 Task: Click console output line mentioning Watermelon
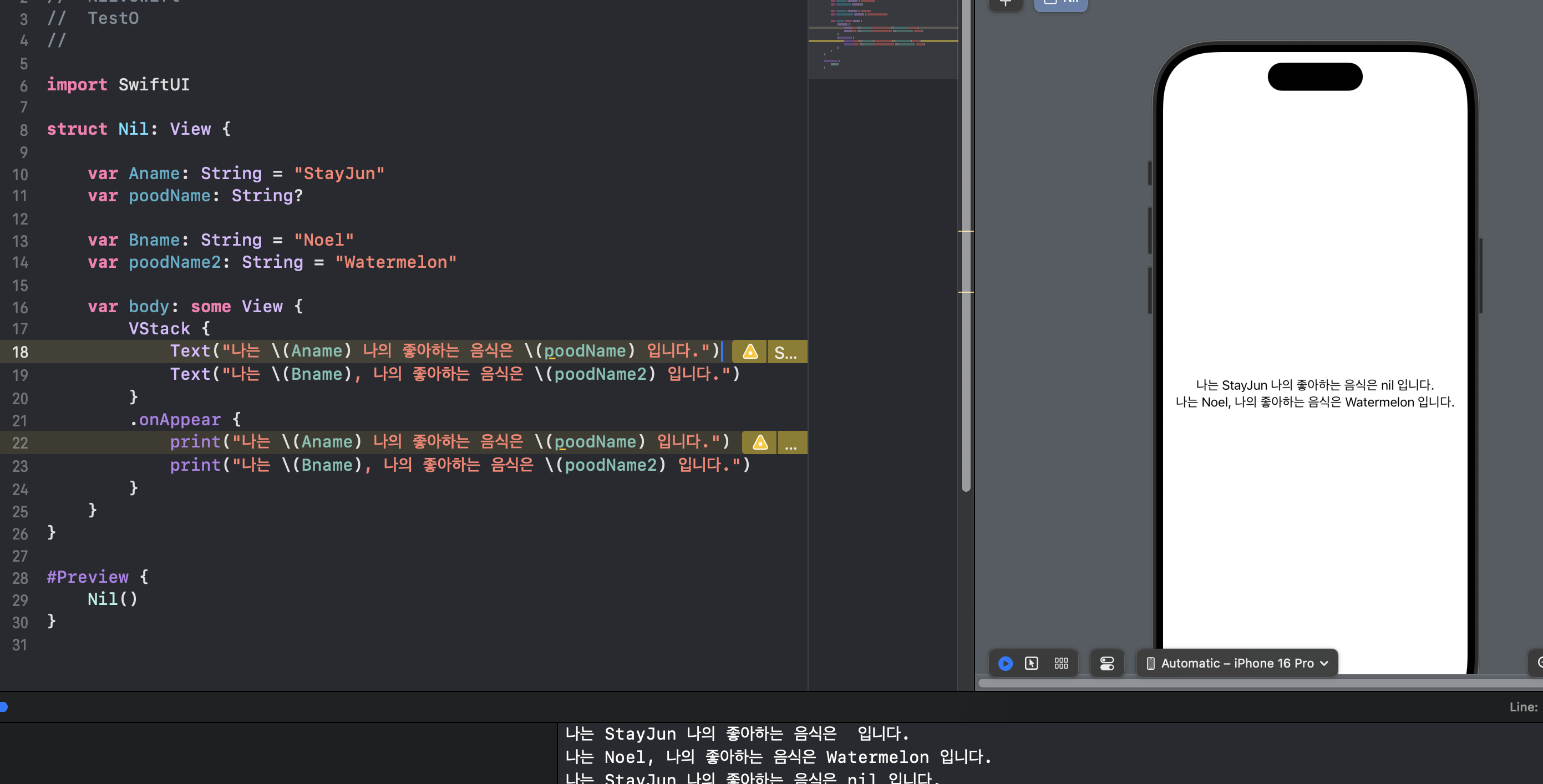point(778,757)
